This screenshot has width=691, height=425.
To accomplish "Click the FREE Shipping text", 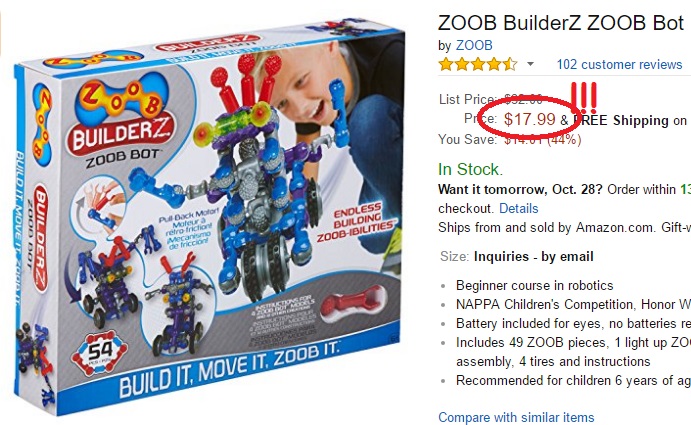I will (626, 120).
